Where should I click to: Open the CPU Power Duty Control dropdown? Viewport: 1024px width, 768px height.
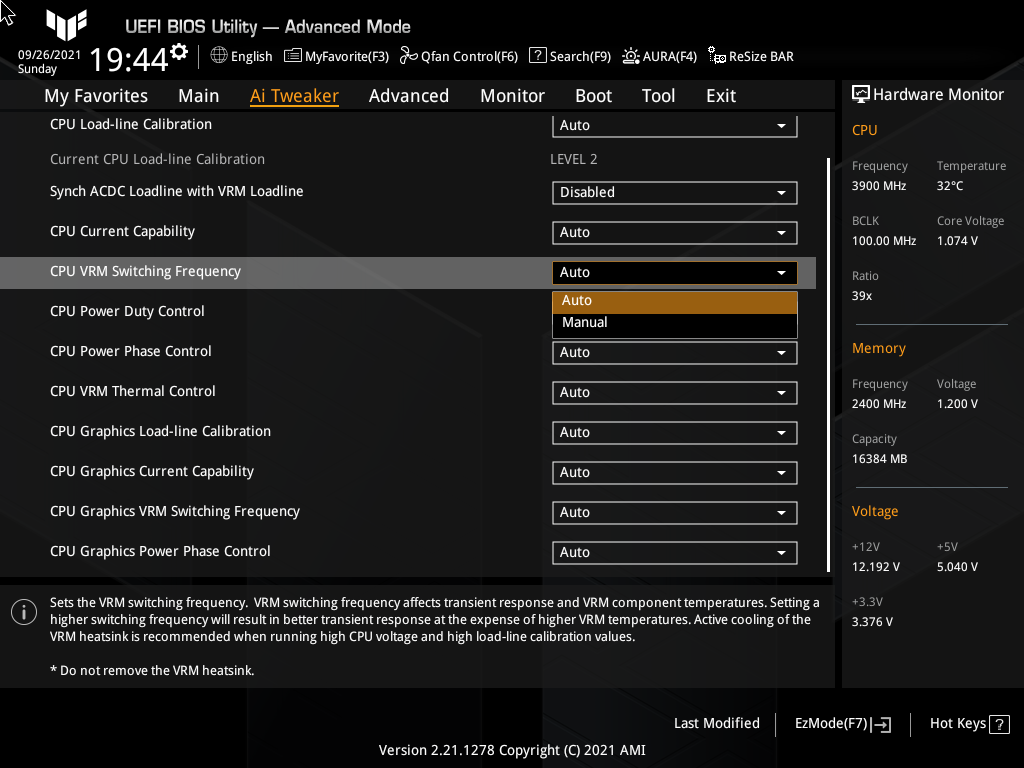[674, 312]
